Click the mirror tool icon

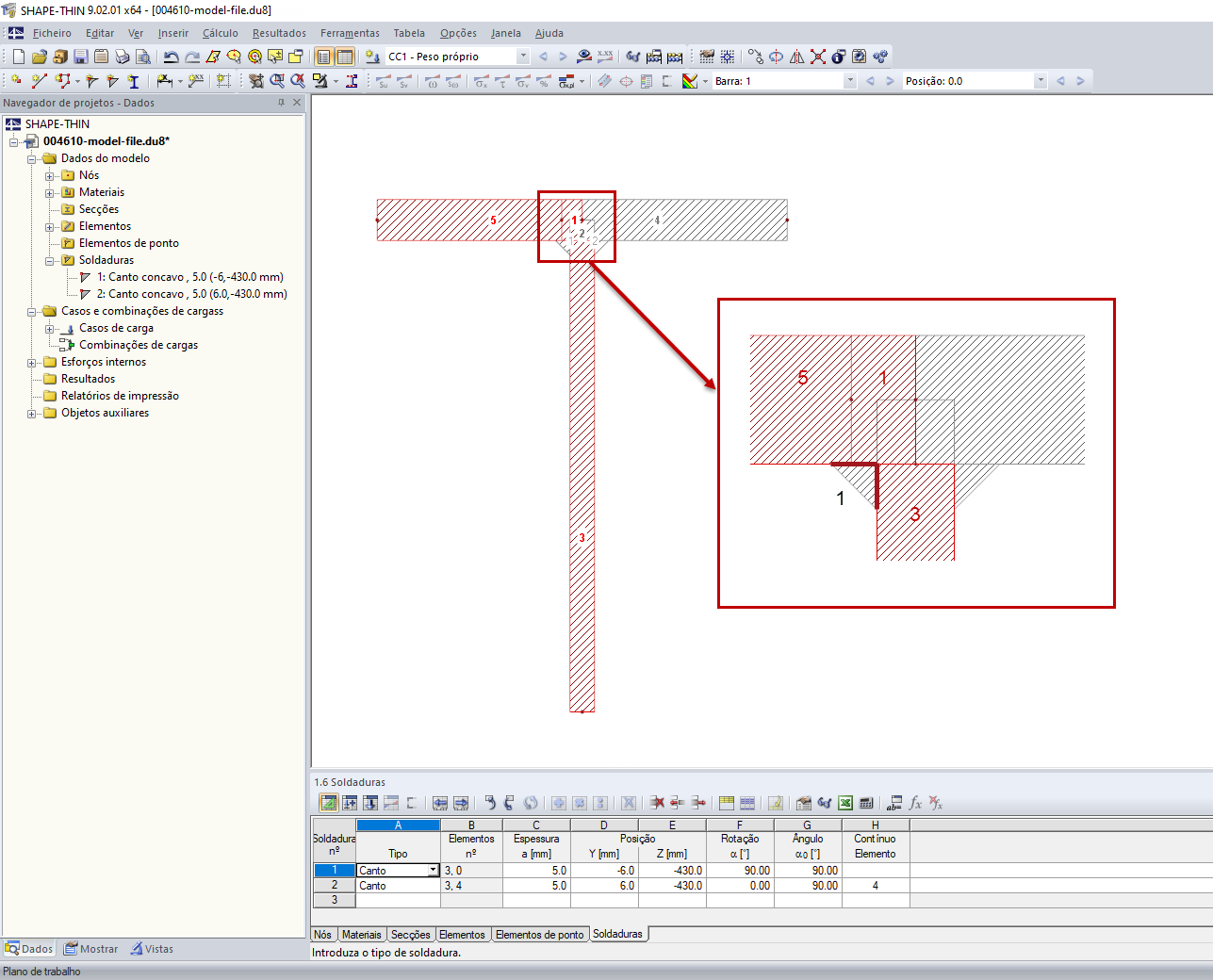click(797, 57)
